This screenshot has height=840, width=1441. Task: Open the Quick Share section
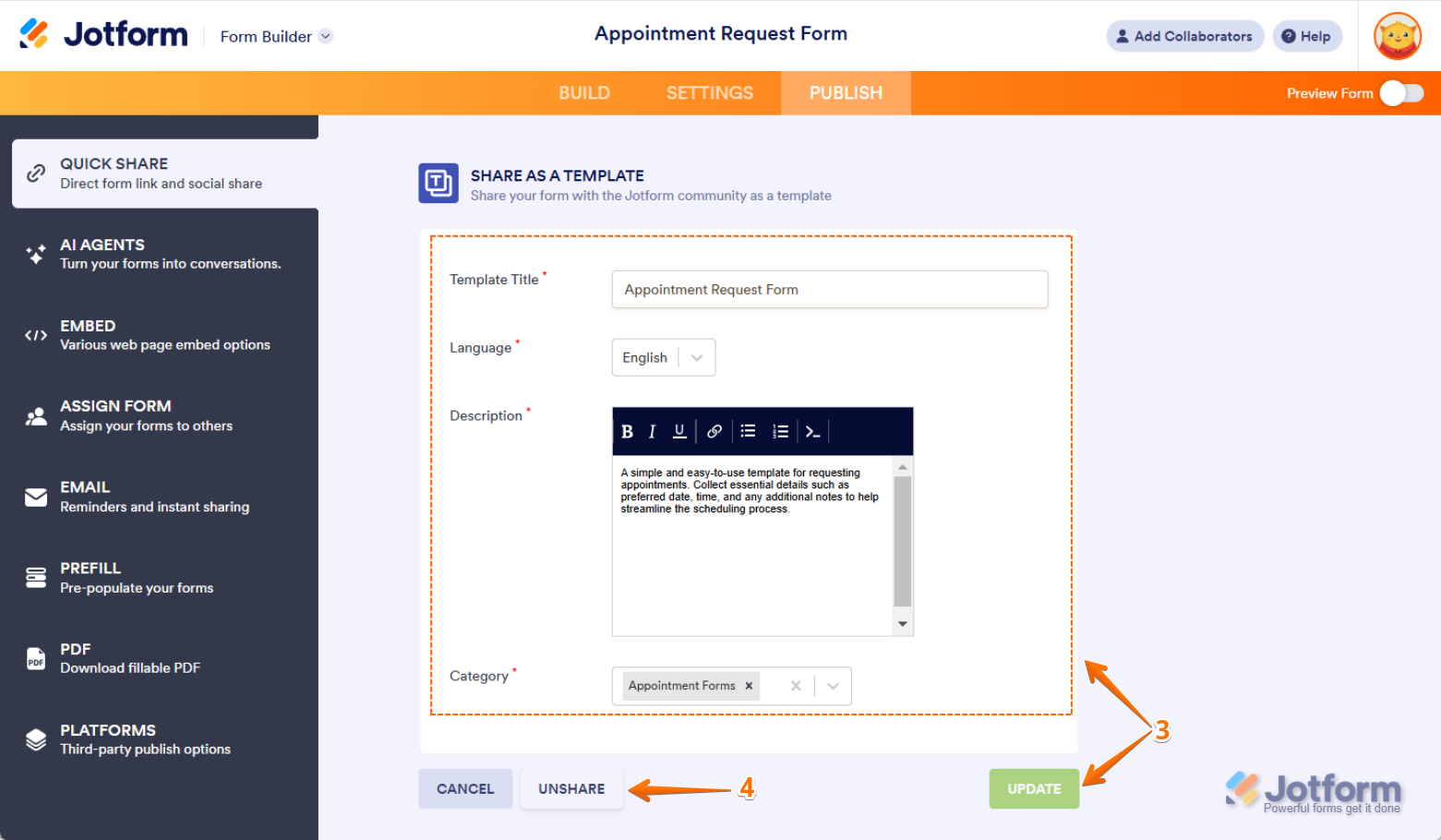tap(165, 174)
